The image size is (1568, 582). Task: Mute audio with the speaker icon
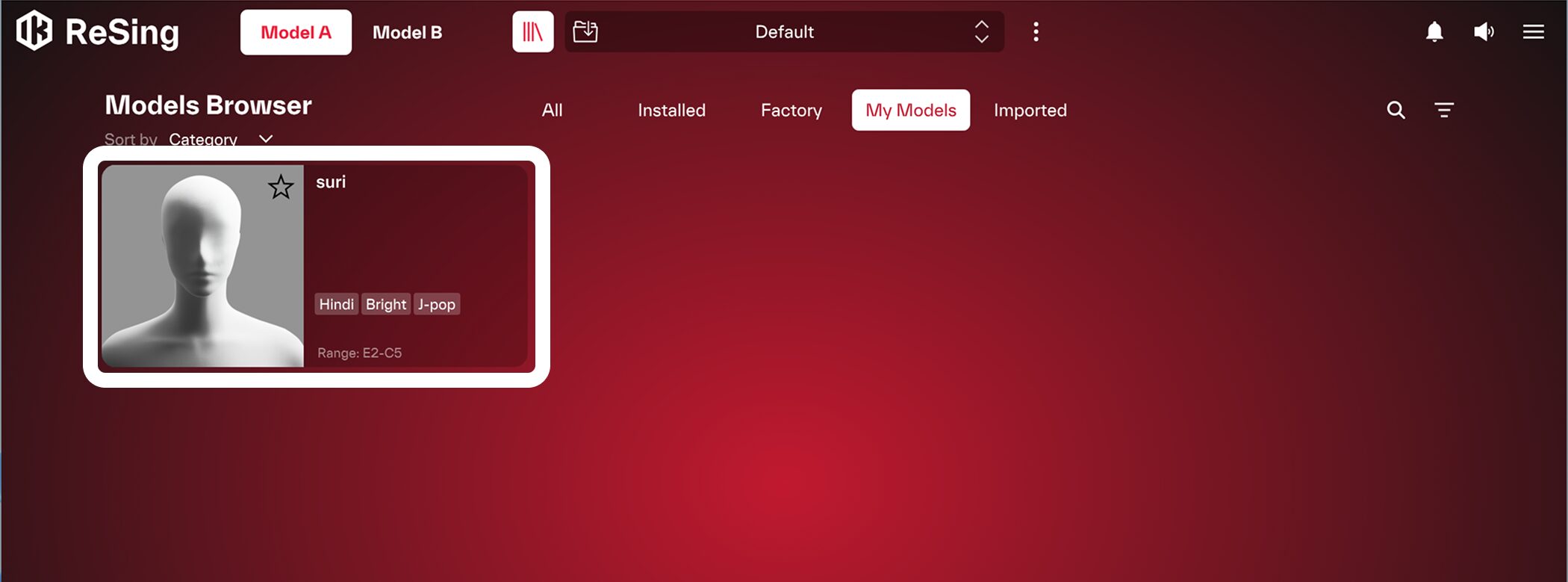coord(1484,32)
